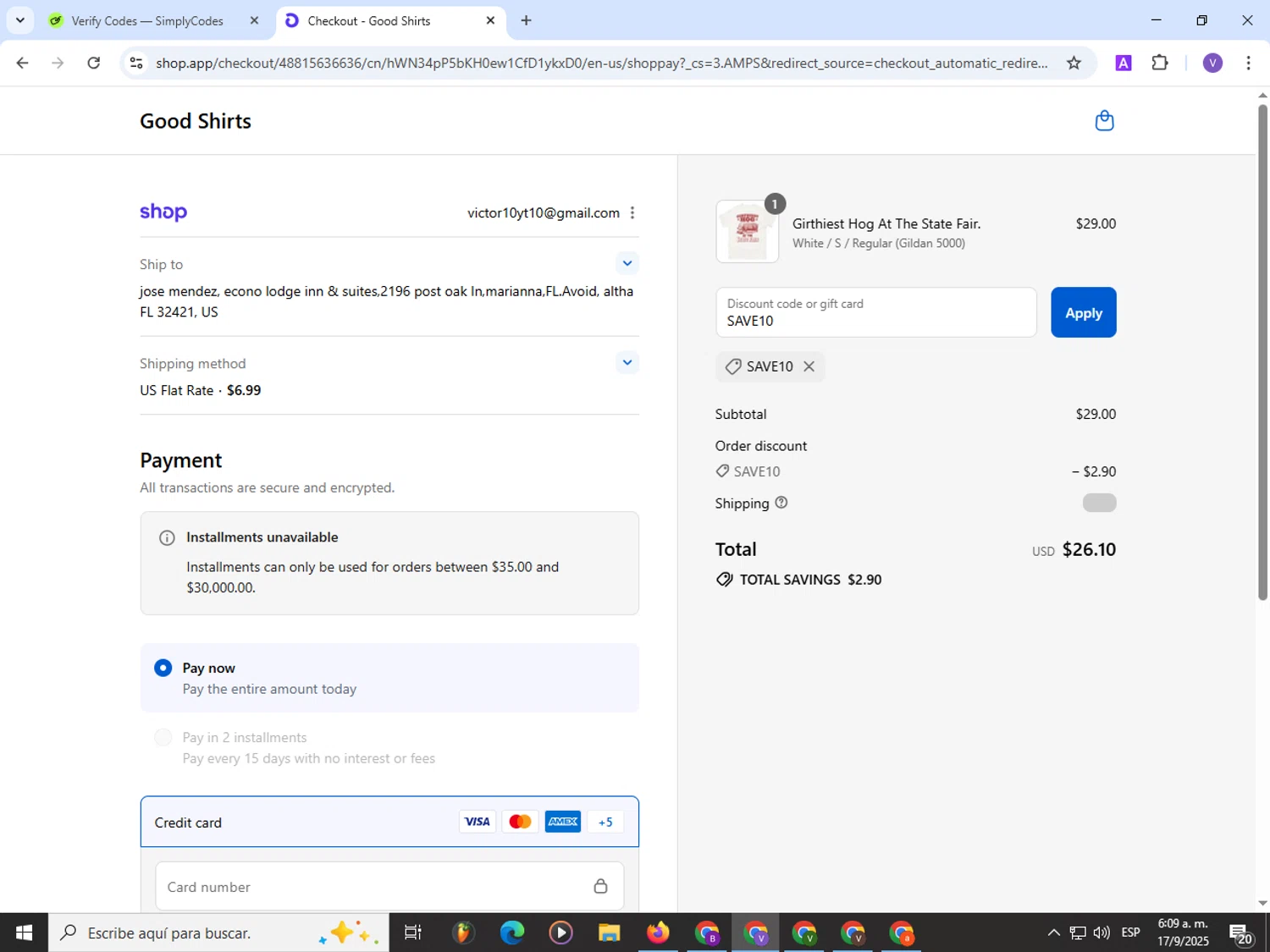
Task: Click the ESP language indicator
Action: pos(1130,933)
